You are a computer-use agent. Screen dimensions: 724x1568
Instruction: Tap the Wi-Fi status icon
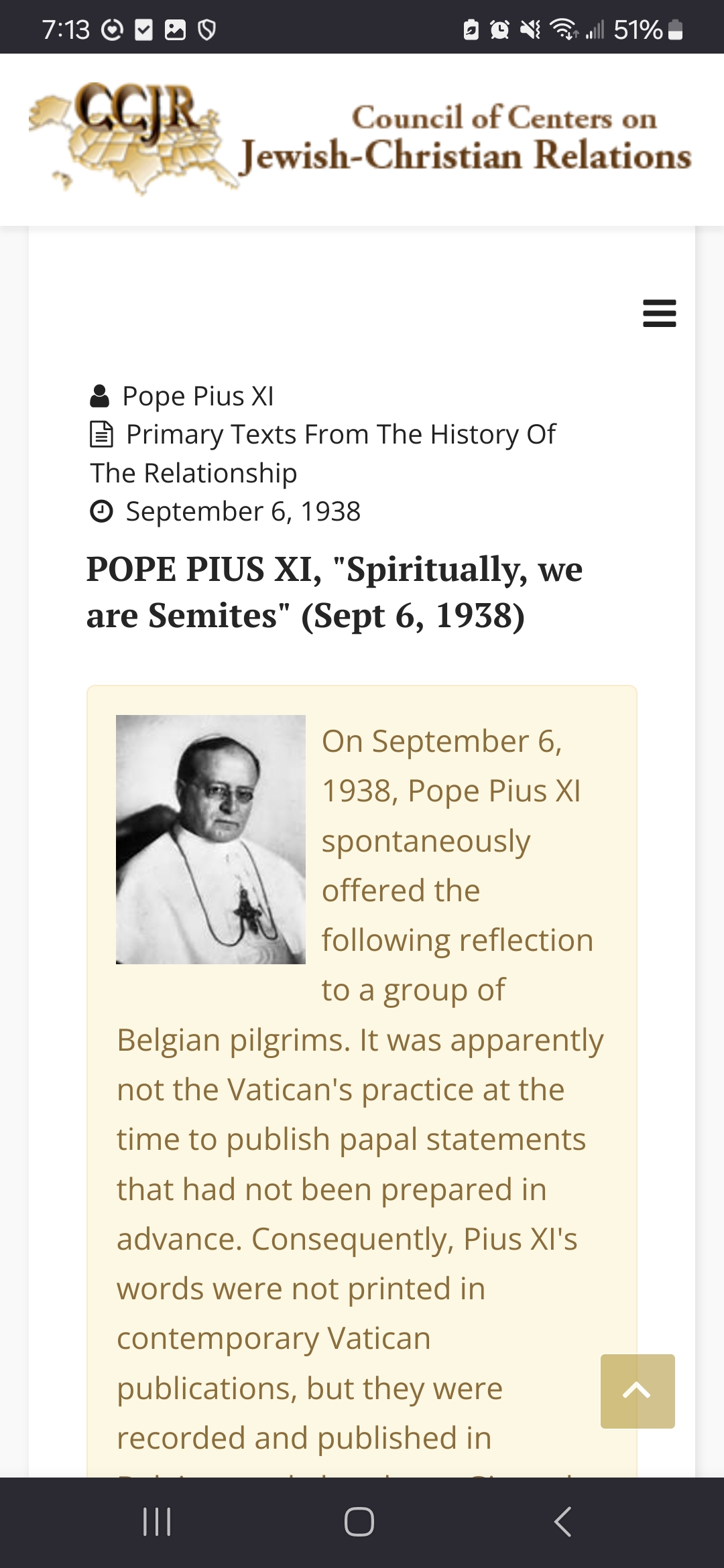pyautogui.click(x=563, y=29)
